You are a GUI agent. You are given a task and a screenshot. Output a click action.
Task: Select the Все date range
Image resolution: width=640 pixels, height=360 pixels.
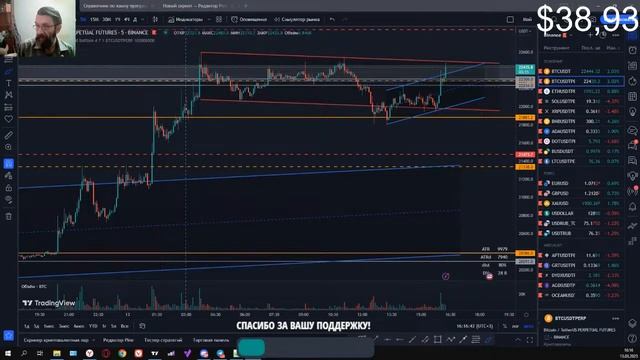(x=124, y=326)
